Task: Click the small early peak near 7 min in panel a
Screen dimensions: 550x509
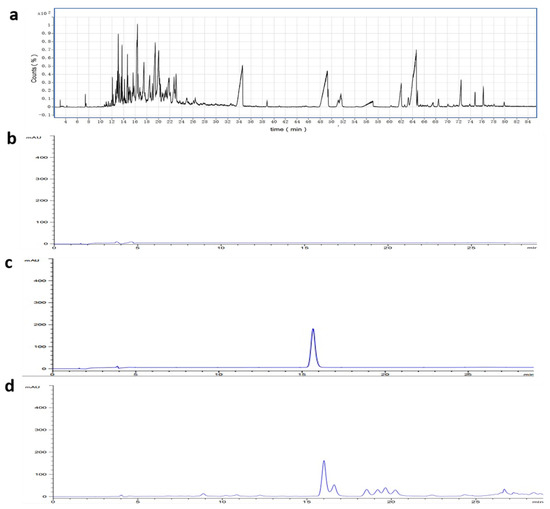Action: pyautogui.click(x=85, y=100)
